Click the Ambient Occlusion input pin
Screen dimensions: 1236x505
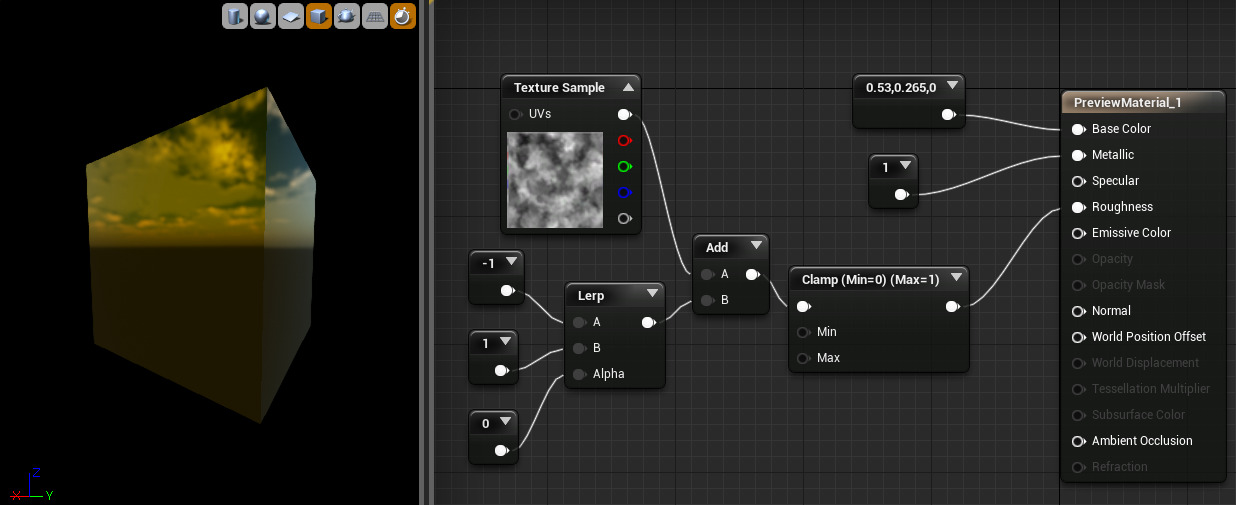pyautogui.click(x=1079, y=441)
